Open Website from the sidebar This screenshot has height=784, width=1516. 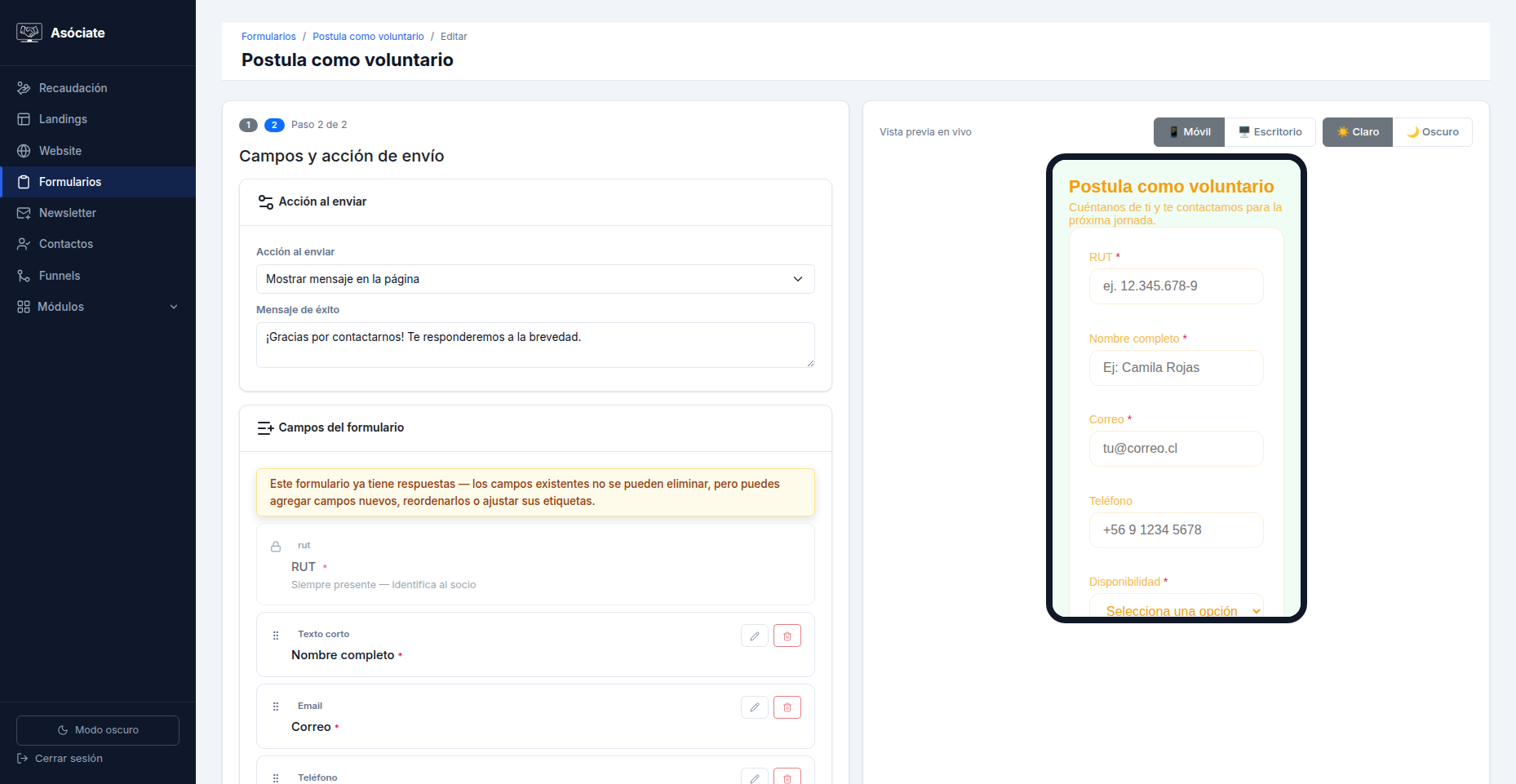pos(98,151)
